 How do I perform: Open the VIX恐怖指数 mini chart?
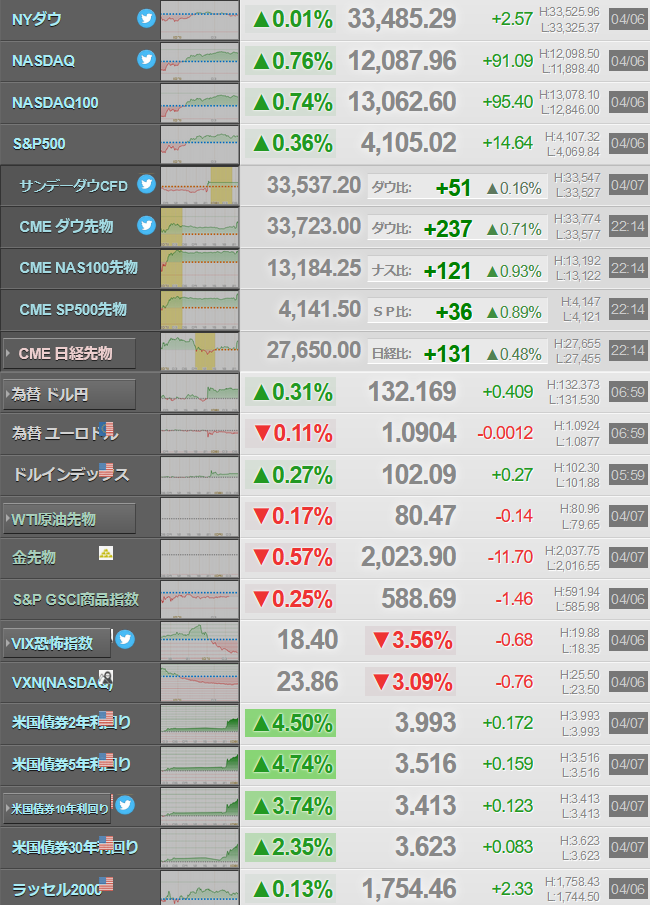(200, 641)
